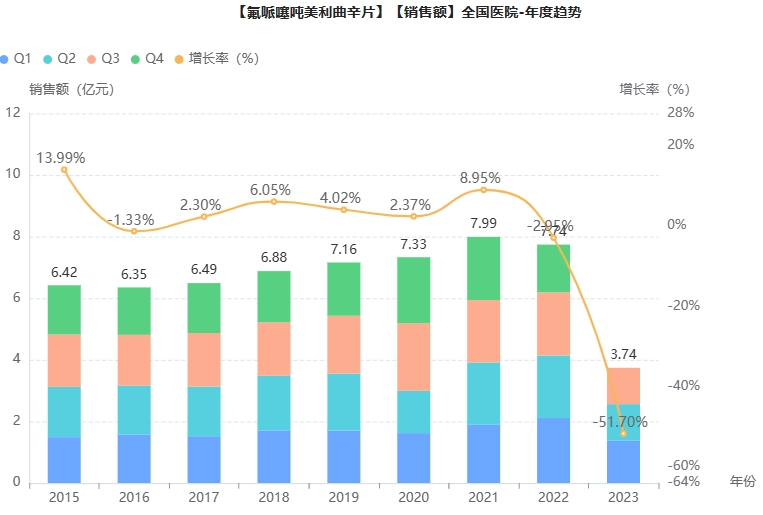Click the 2.37% growth point for 2020

tap(414, 216)
